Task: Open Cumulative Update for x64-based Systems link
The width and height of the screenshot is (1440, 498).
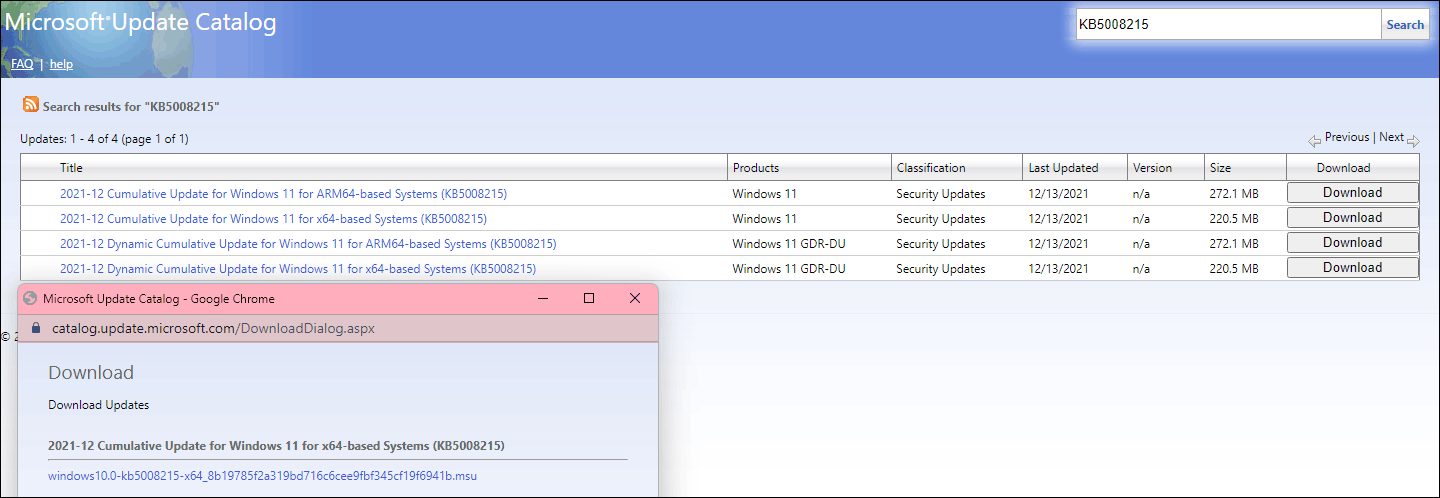Action: (273, 219)
